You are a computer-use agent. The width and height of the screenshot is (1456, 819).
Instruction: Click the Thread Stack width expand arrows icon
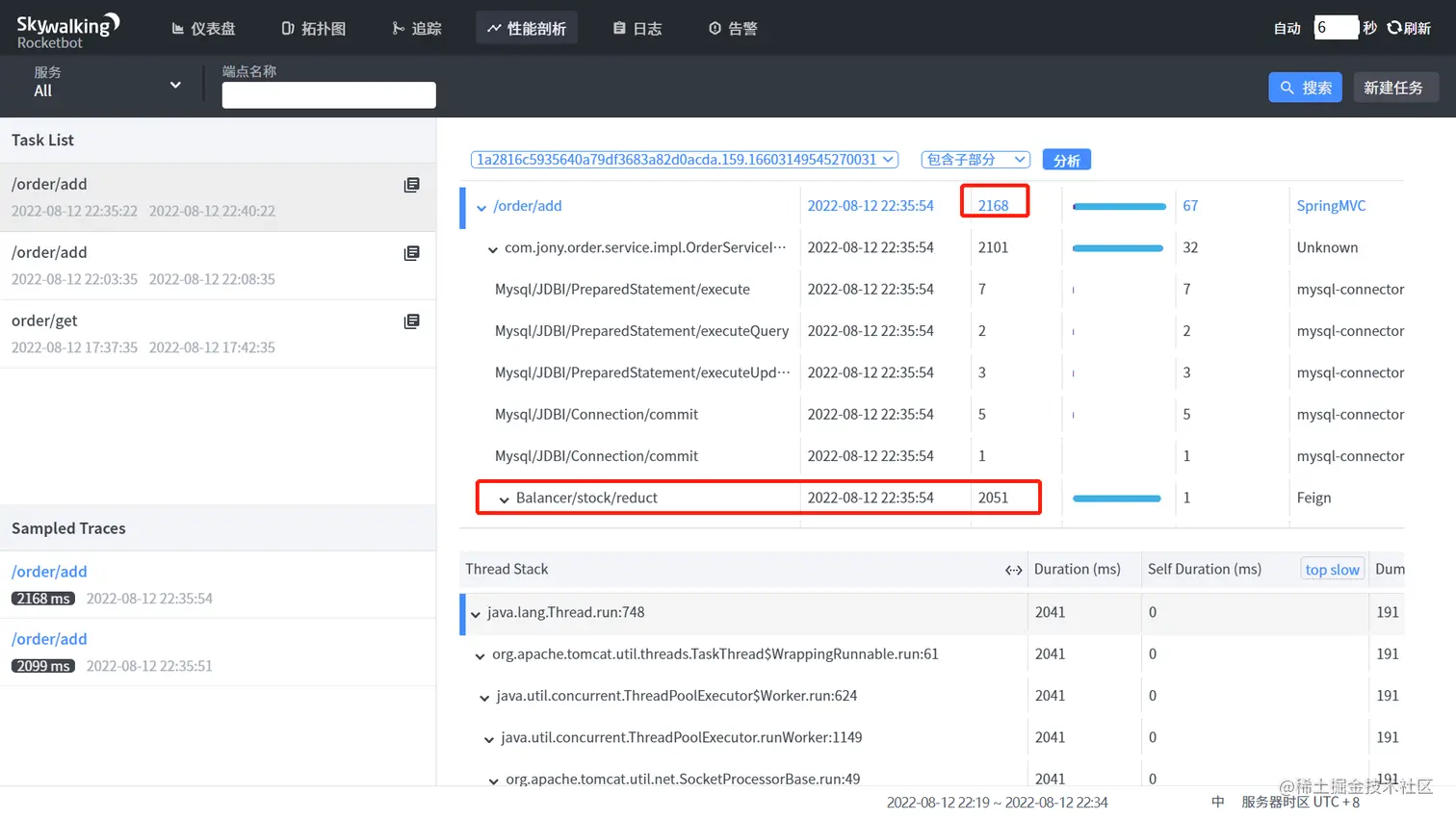point(1013,570)
